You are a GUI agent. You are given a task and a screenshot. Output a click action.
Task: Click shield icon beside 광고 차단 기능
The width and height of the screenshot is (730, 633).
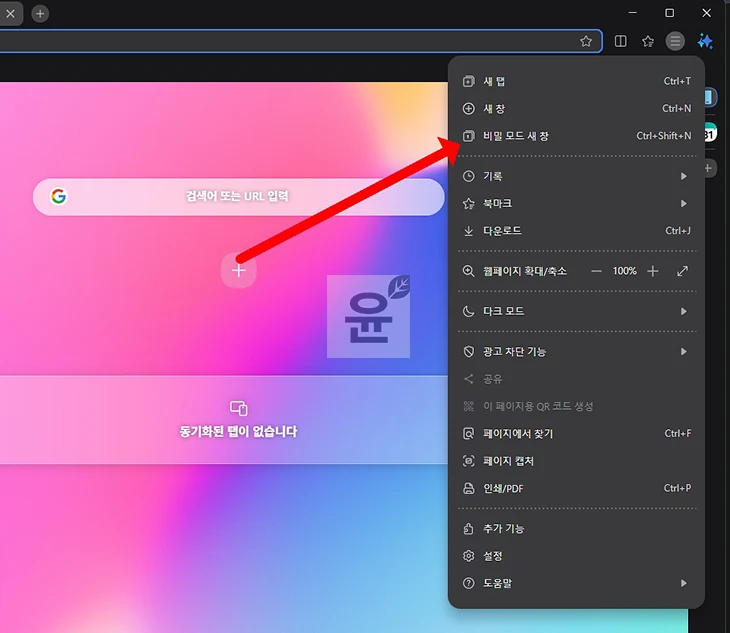click(x=468, y=351)
